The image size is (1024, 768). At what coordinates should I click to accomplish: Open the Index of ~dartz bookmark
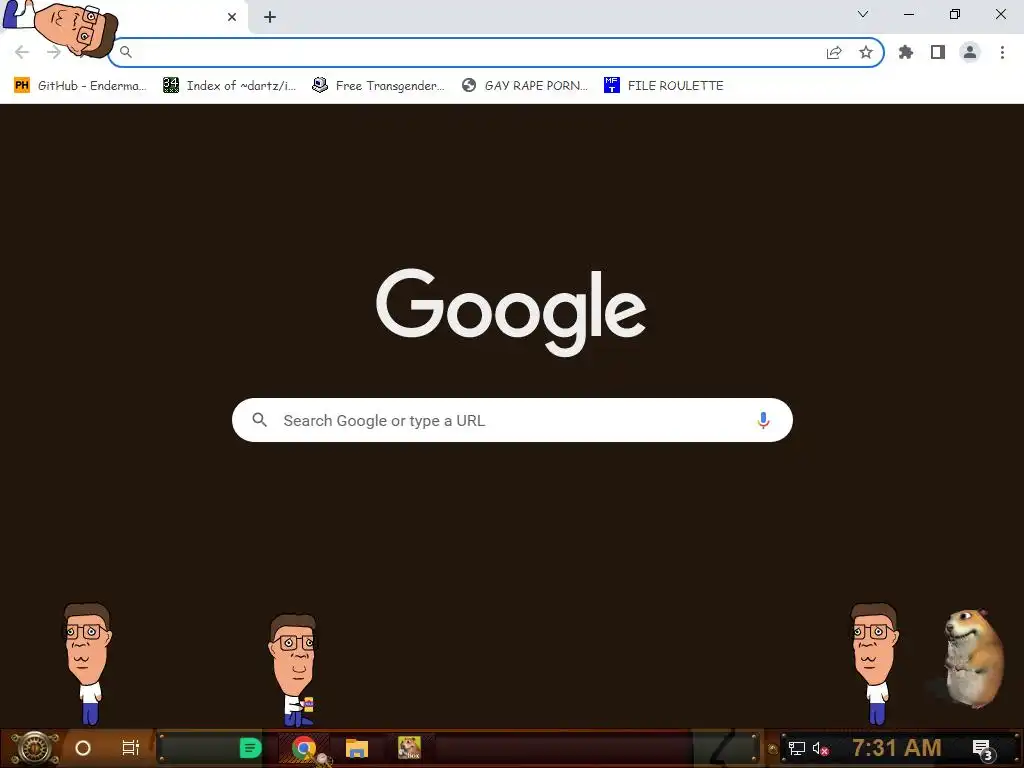[x=229, y=86]
